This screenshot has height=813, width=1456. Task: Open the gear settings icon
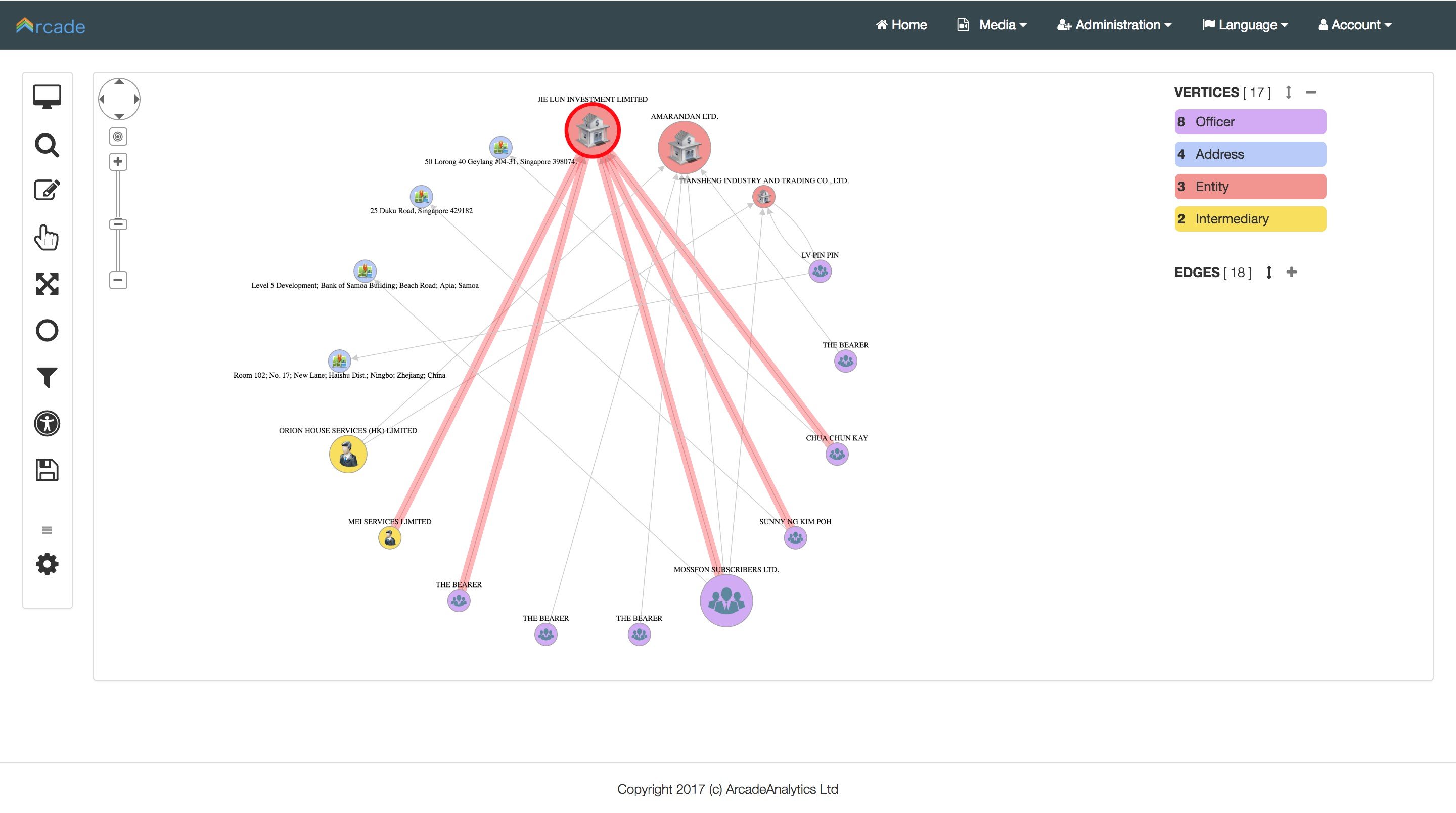pos(47,564)
